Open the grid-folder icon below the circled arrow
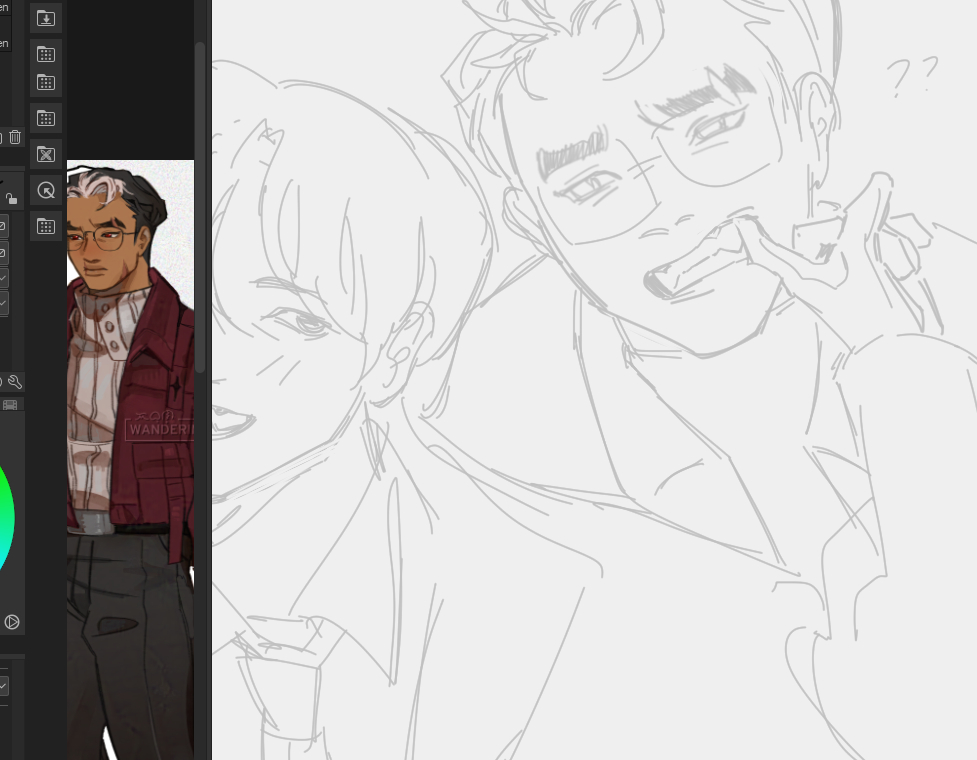 tap(46, 226)
